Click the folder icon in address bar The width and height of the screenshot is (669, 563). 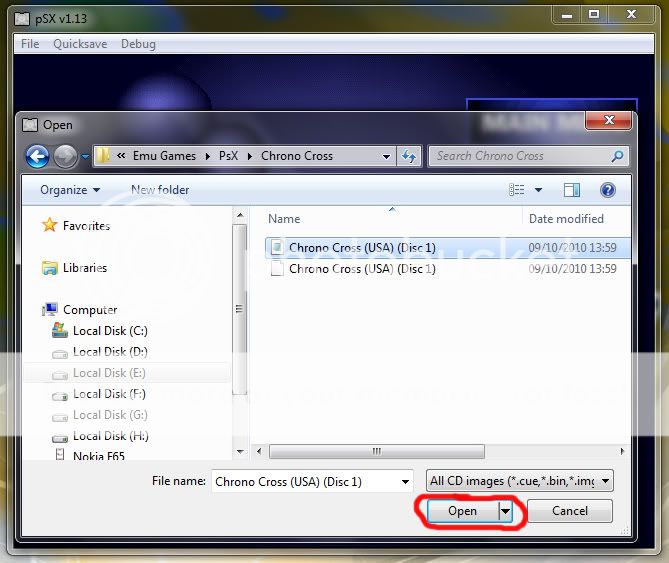click(102, 156)
